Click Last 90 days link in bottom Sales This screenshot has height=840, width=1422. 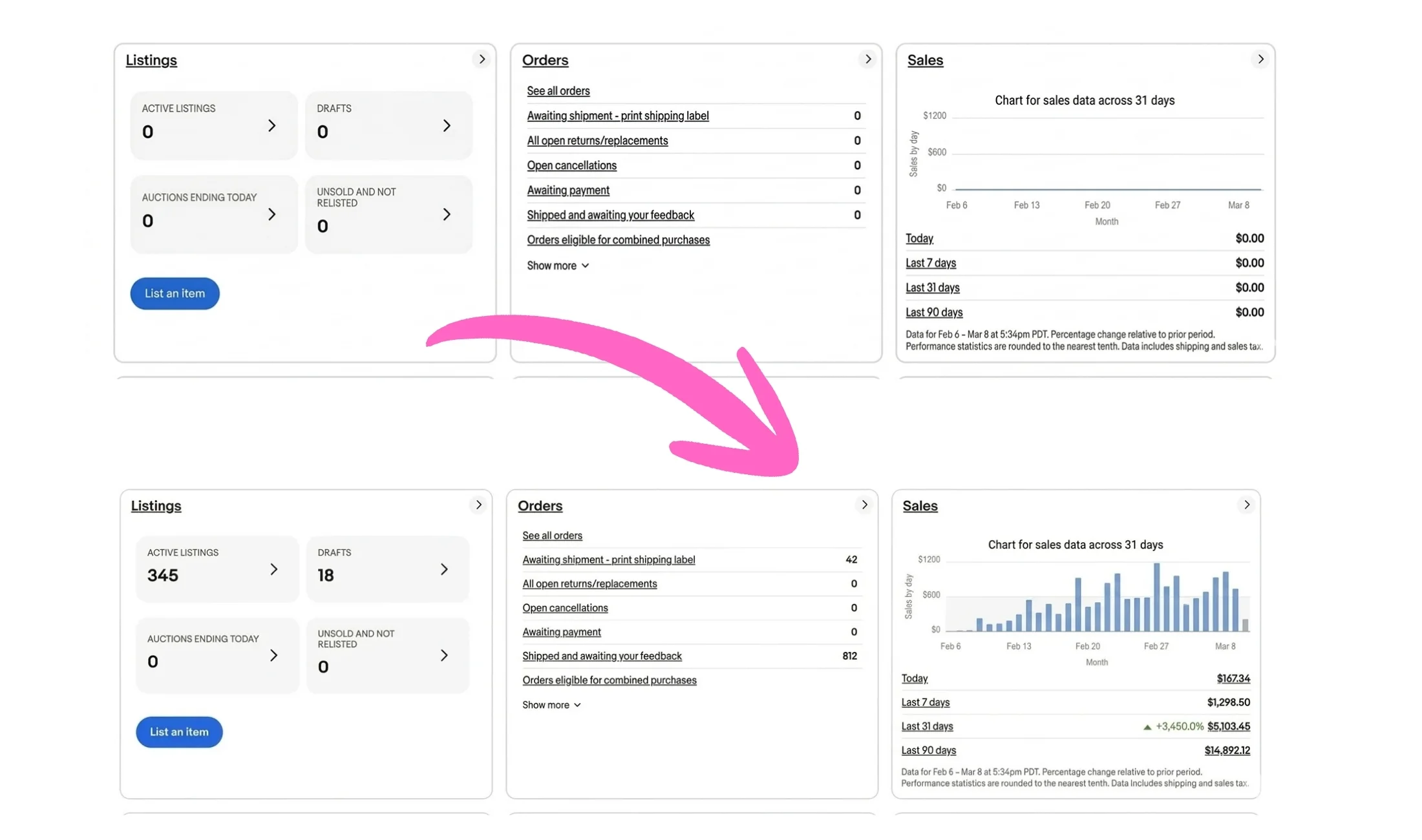(x=928, y=750)
